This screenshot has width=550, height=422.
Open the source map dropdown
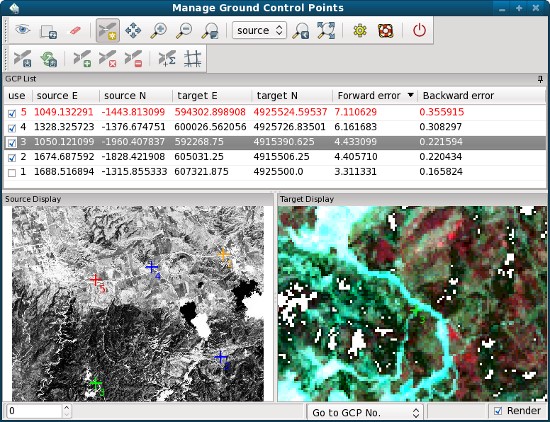click(259, 31)
